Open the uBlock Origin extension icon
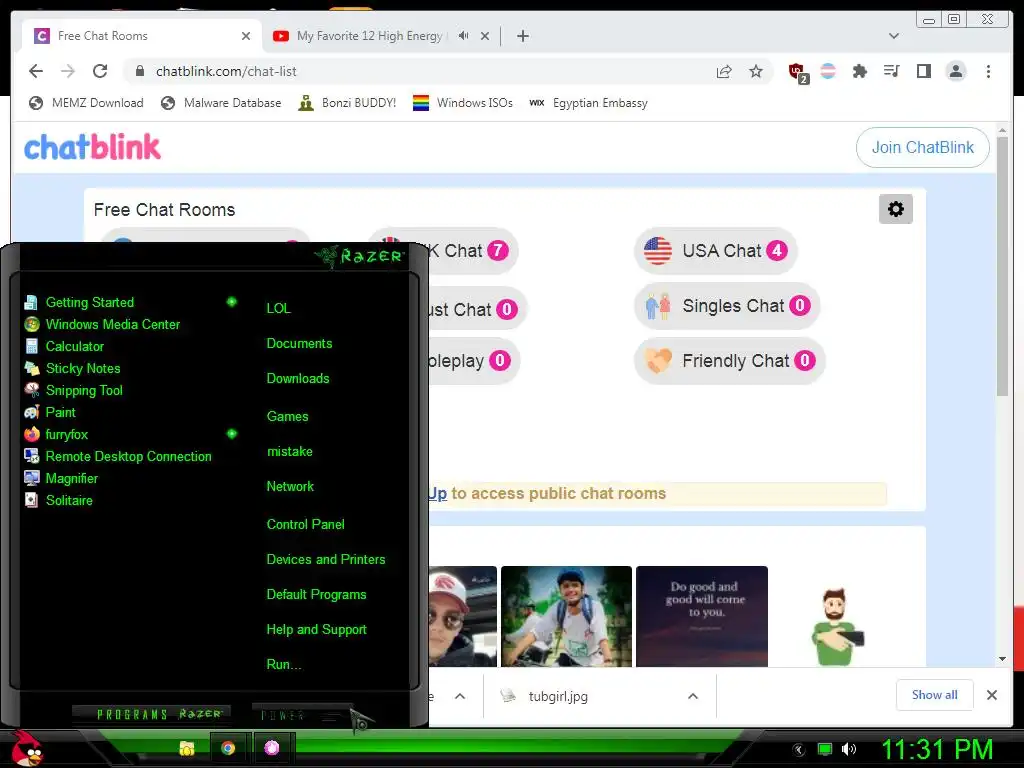 point(798,72)
